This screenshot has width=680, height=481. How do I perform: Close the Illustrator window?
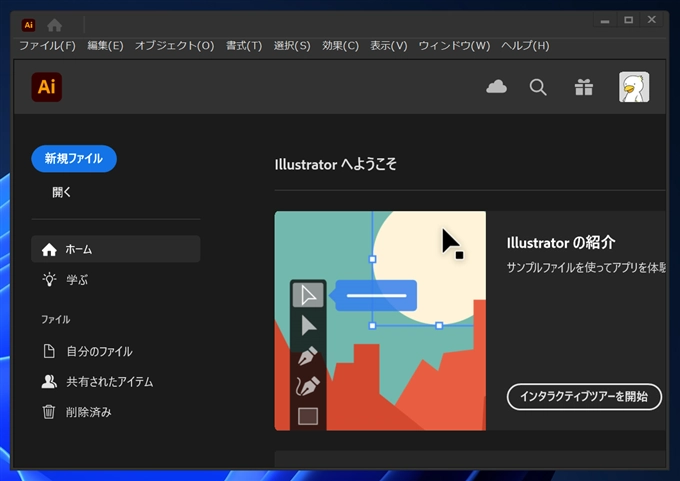[x=652, y=20]
